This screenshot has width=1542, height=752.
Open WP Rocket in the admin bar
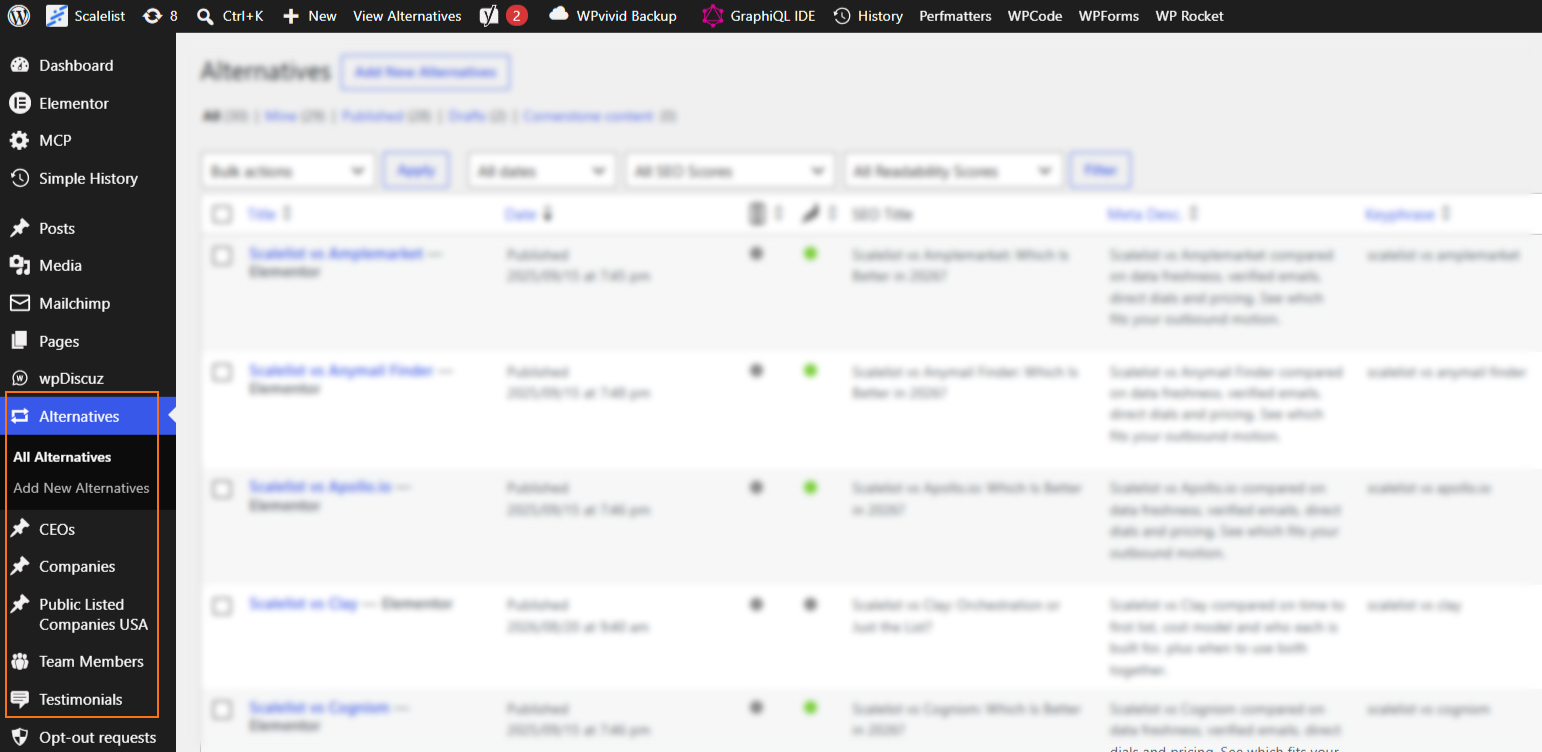[1189, 16]
